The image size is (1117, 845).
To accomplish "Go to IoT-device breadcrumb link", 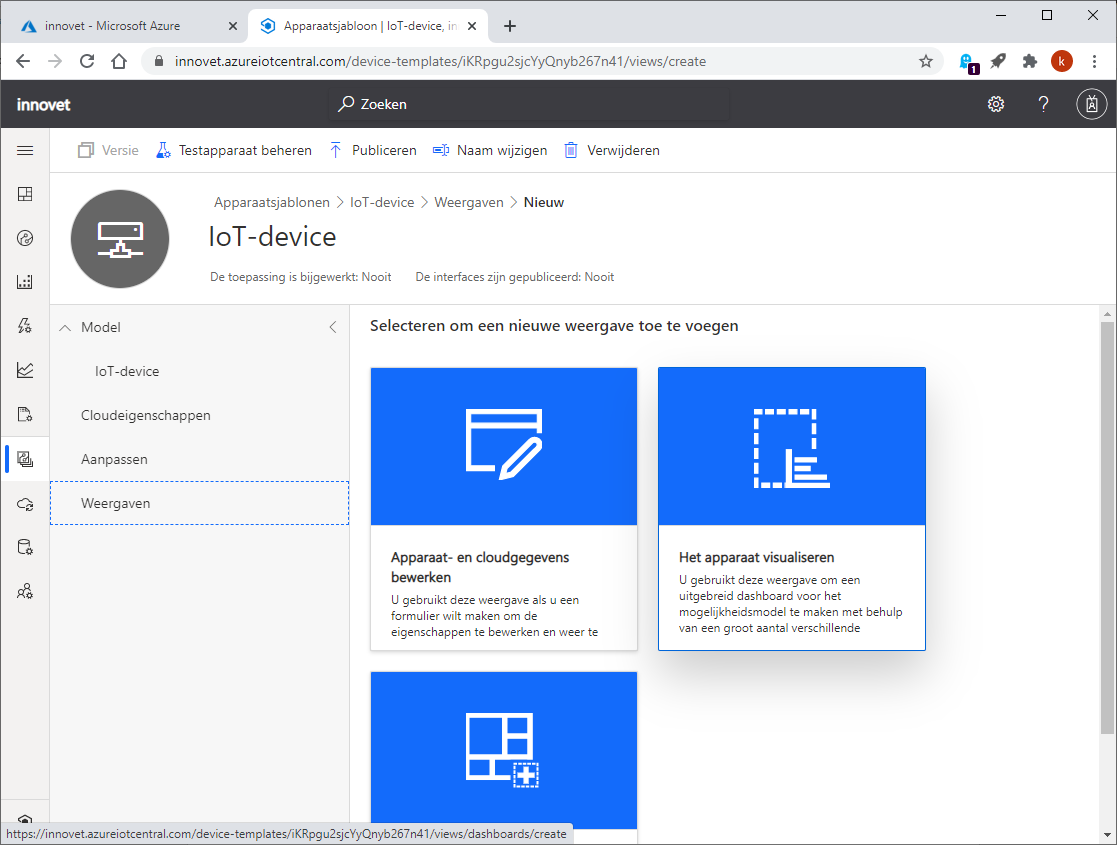I will (x=382, y=202).
